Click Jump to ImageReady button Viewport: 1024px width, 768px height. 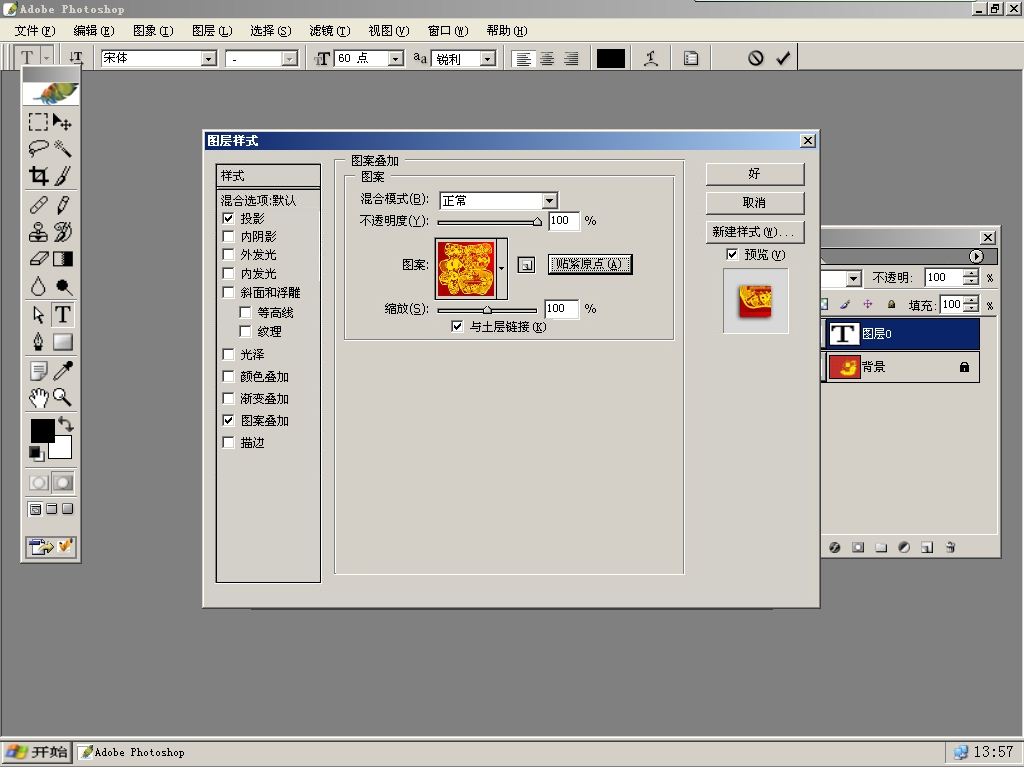tap(51, 546)
